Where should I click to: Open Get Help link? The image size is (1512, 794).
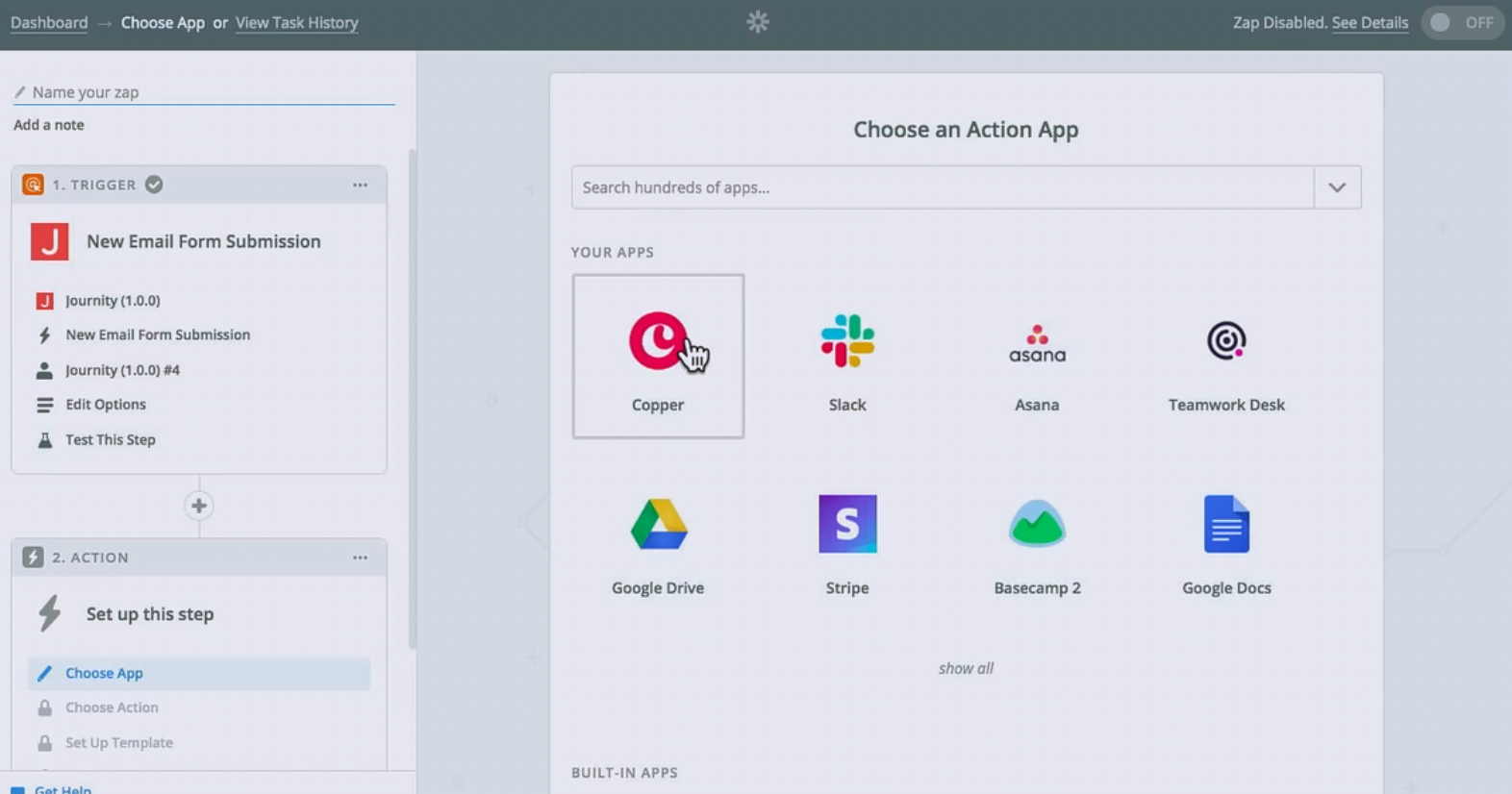(63, 789)
